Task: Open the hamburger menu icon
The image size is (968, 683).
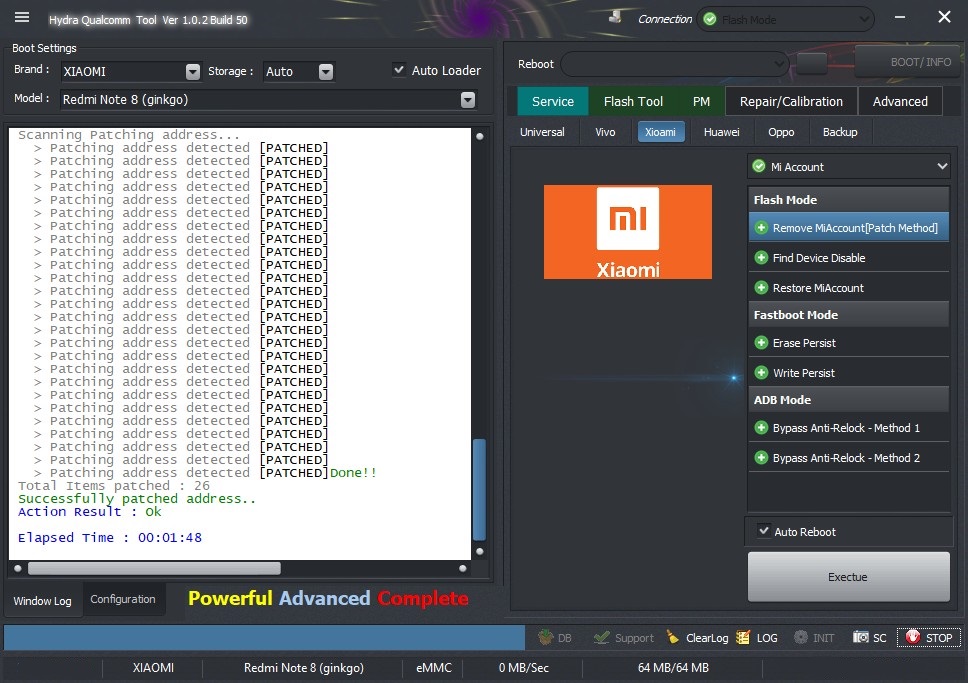Action: 22,17
